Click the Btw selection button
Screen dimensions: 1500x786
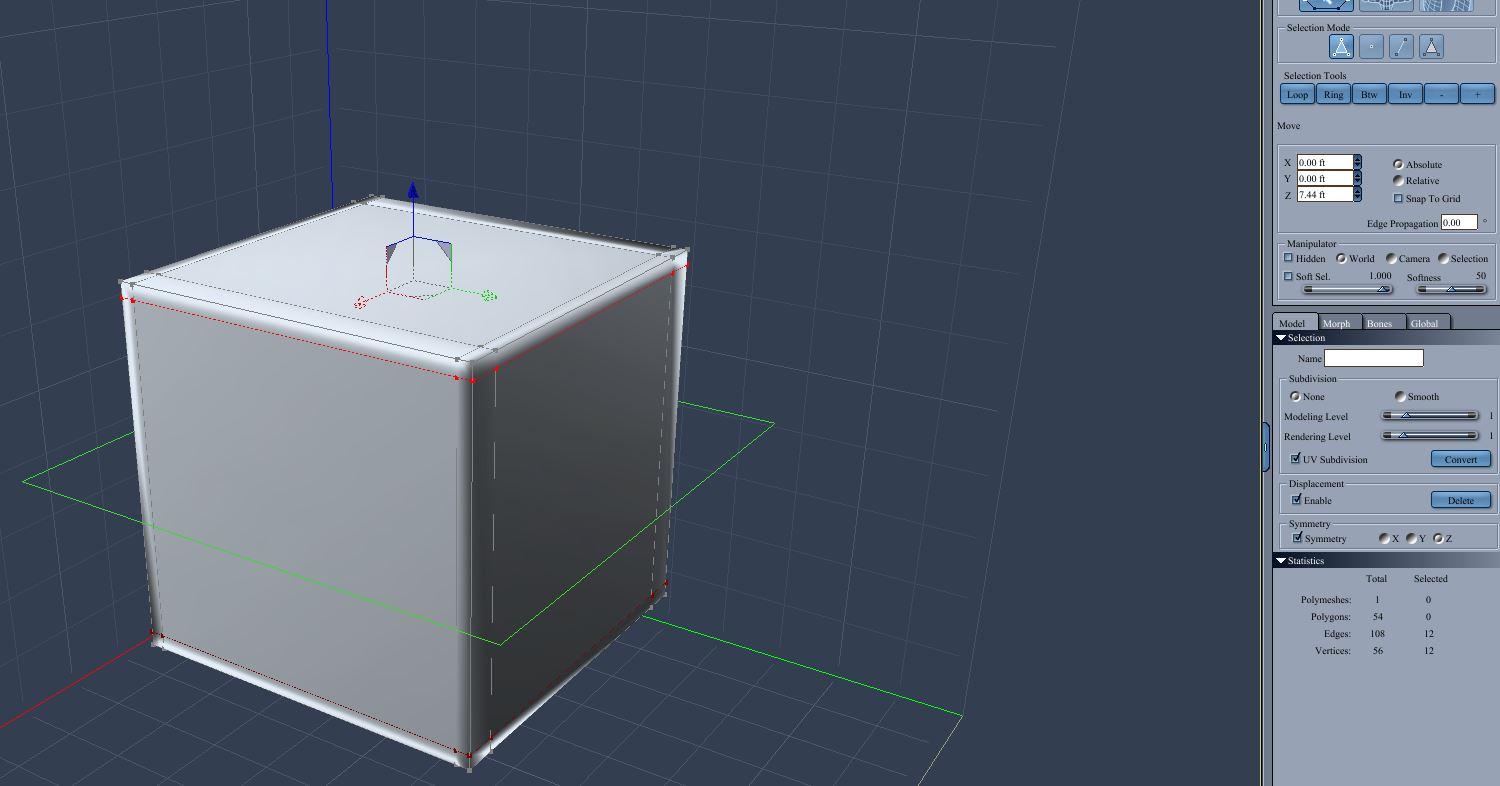tap(1369, 95)
